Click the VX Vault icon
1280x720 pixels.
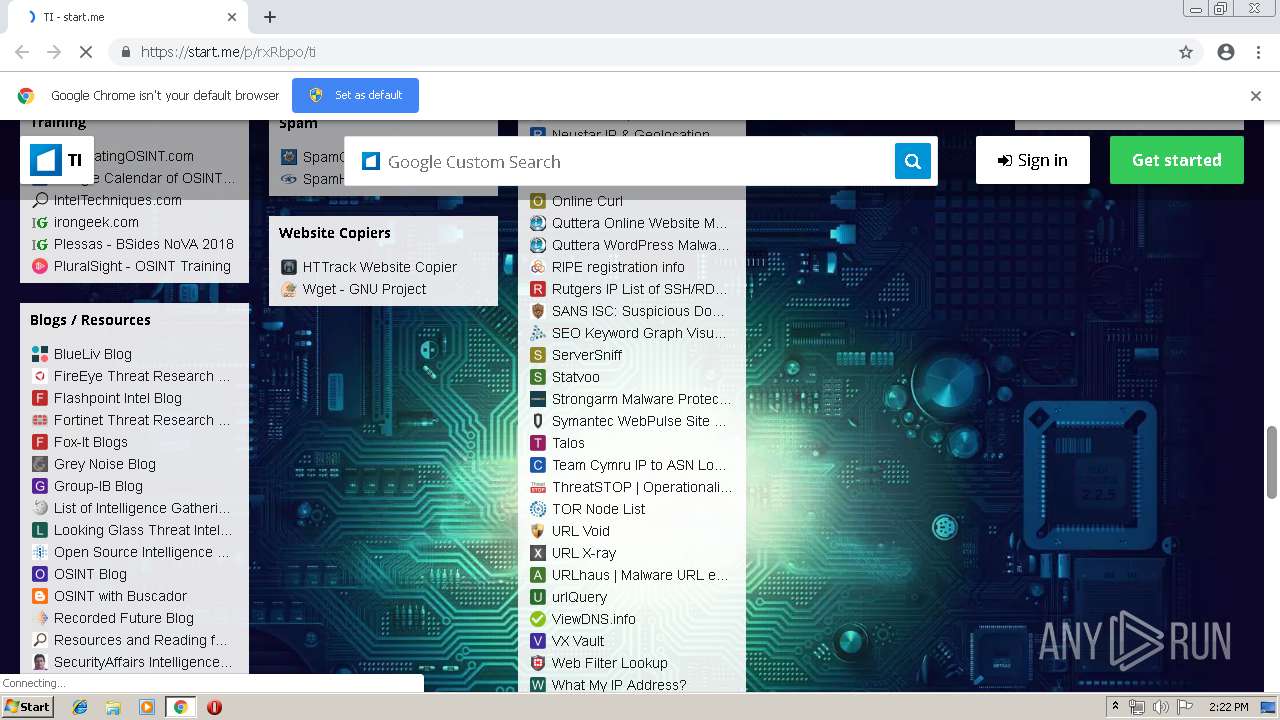(538, 641)
